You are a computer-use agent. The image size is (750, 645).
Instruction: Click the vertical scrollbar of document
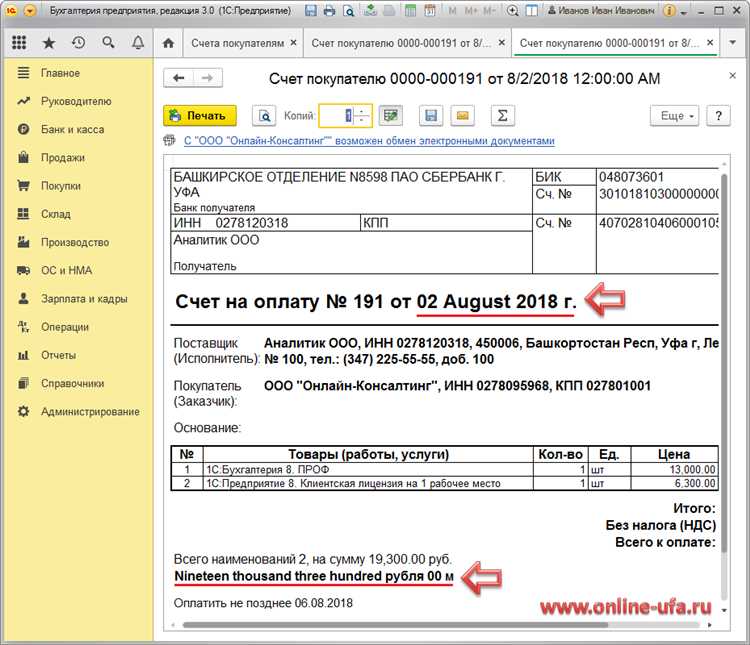(x=724, y=364)
